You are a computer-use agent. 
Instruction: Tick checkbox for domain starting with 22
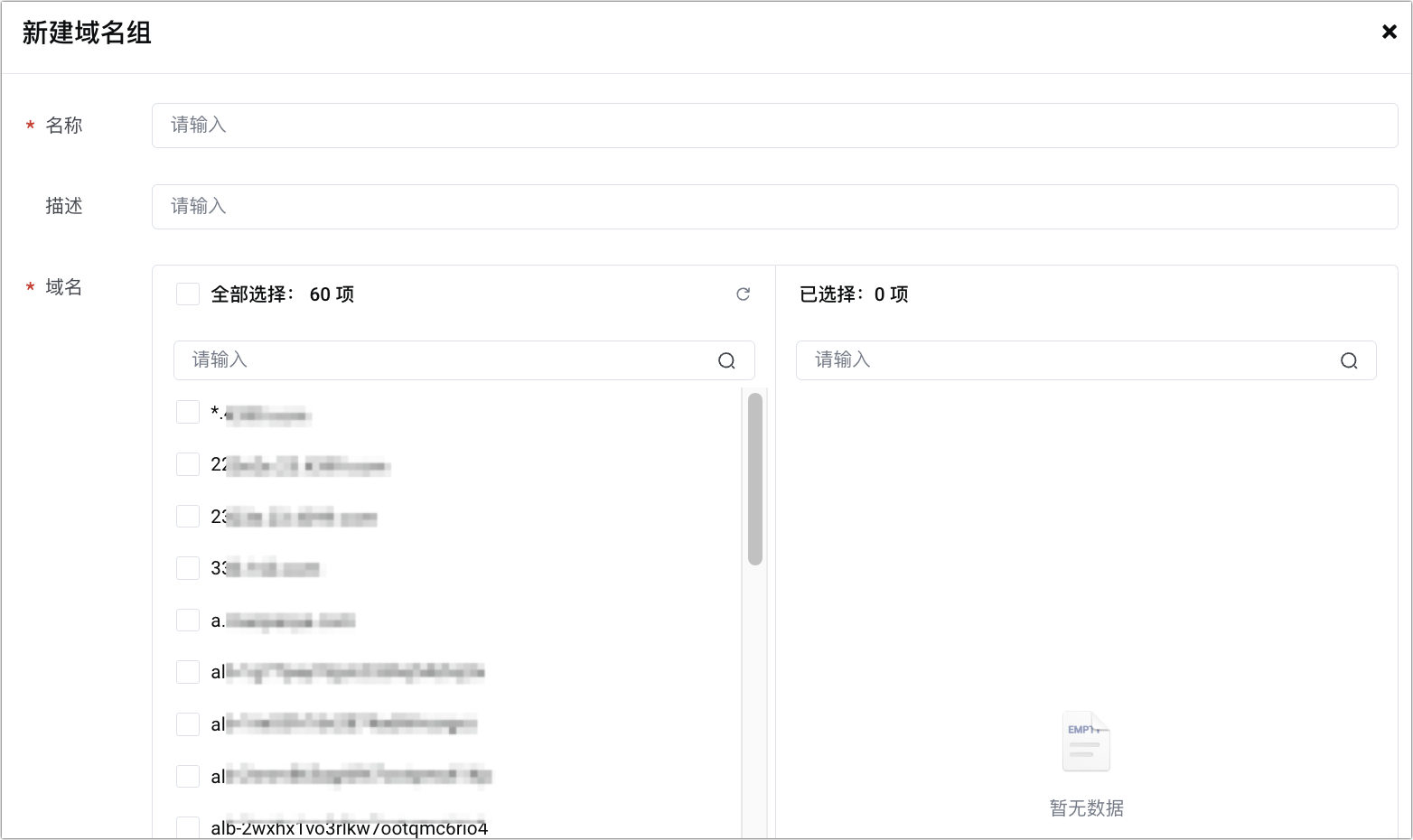point(188,464)
